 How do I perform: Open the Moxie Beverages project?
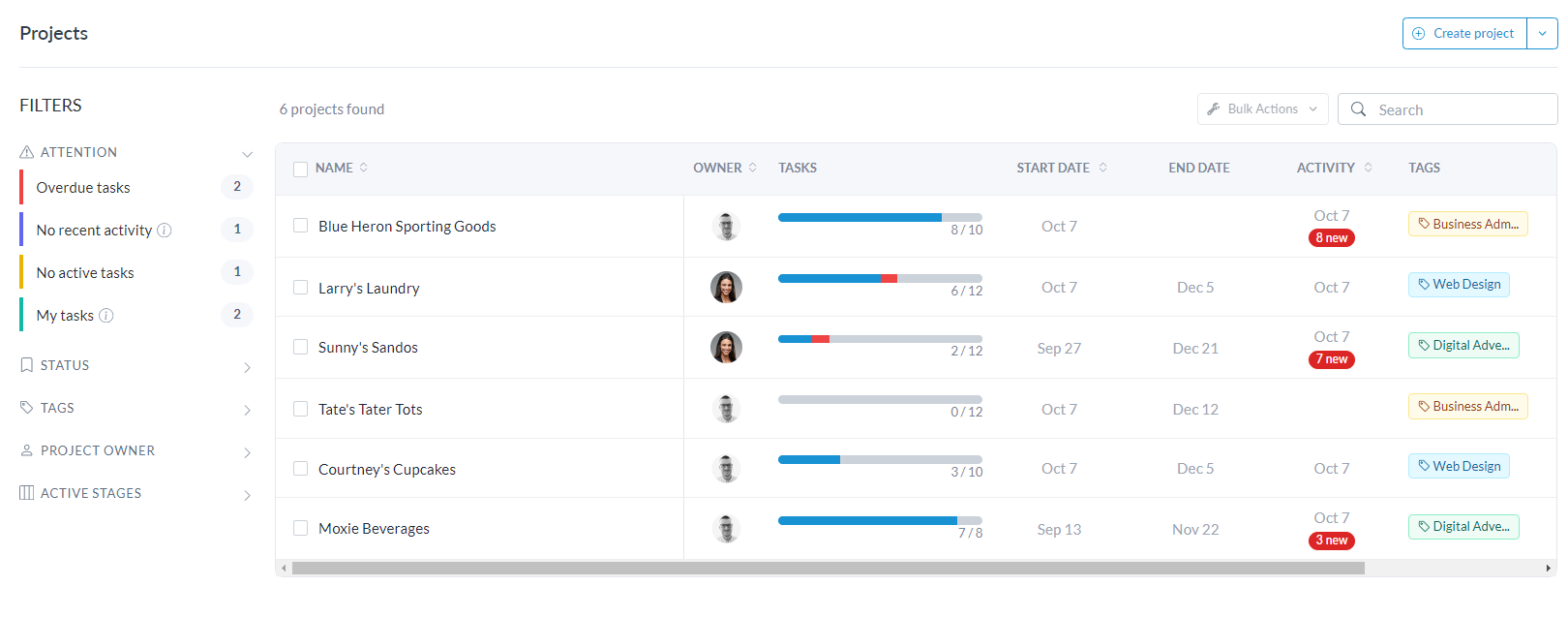pos(374,529)
